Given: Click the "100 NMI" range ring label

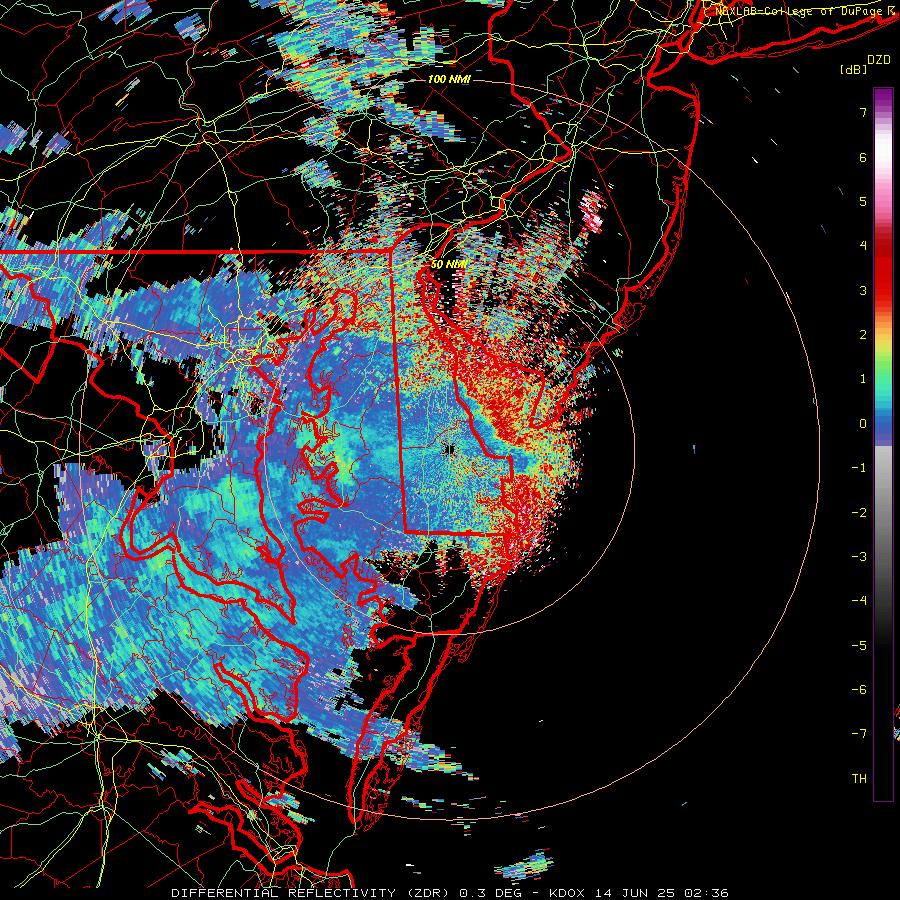Looking at the screenshot, I should point(449,79).
